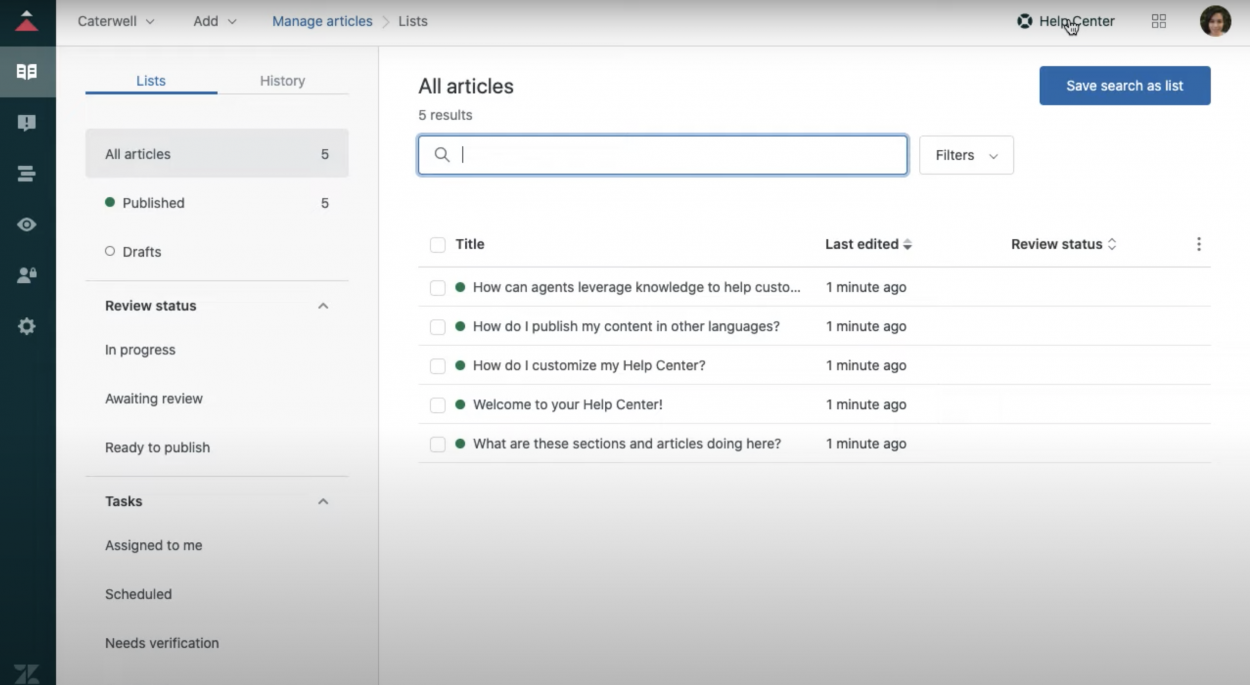1250x685 pixels.
Task: Open the moderate content exclamation icon
Action: (x=27, y=123)
